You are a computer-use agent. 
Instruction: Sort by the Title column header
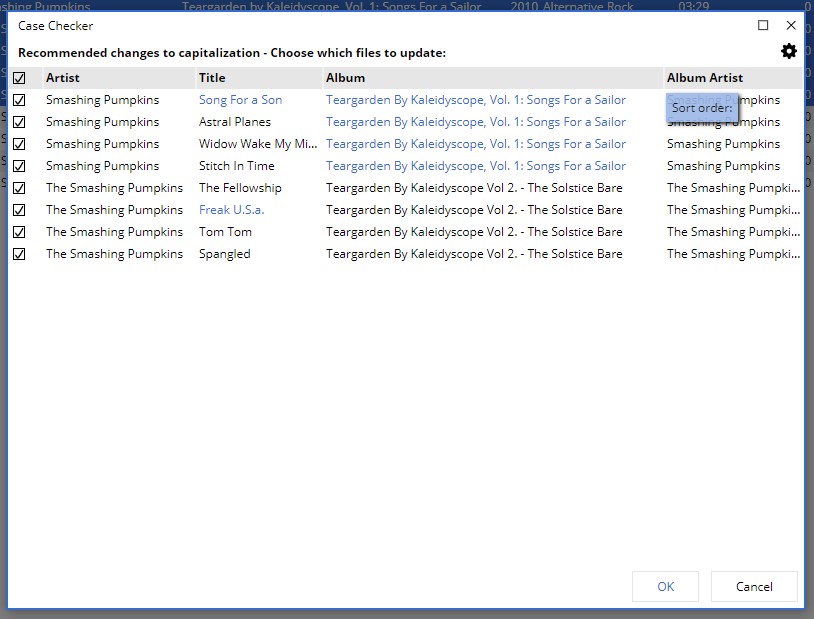point(259,78)
